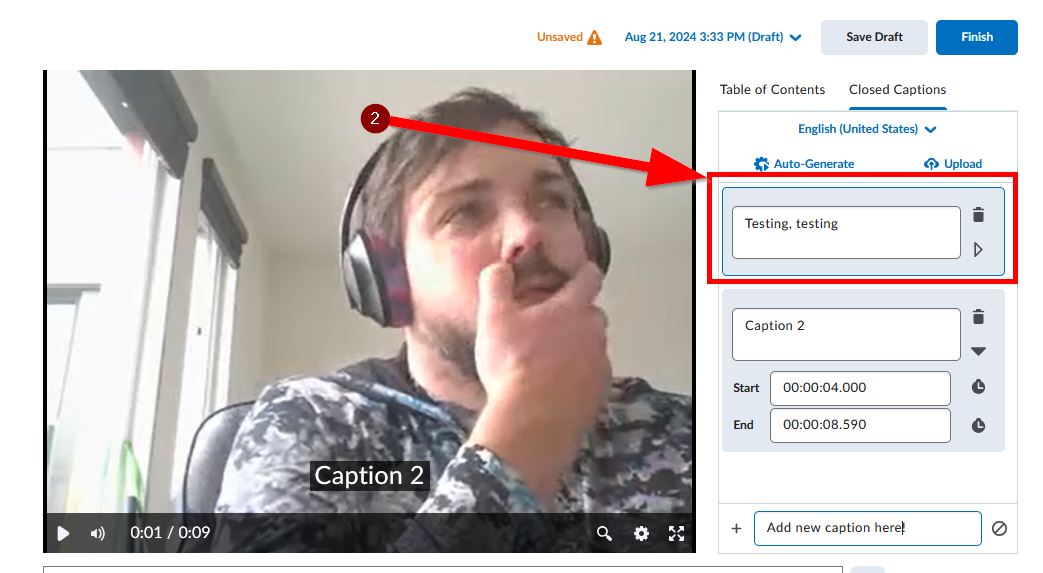Open video player settings gear
This screenshot has width=1043, height=573.
[641, 533]
